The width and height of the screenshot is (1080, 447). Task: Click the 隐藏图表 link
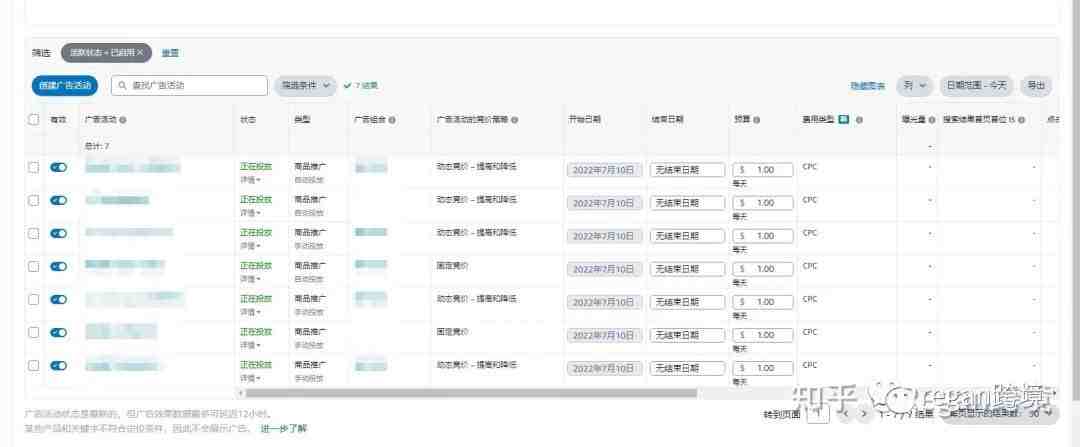[867, 86]
